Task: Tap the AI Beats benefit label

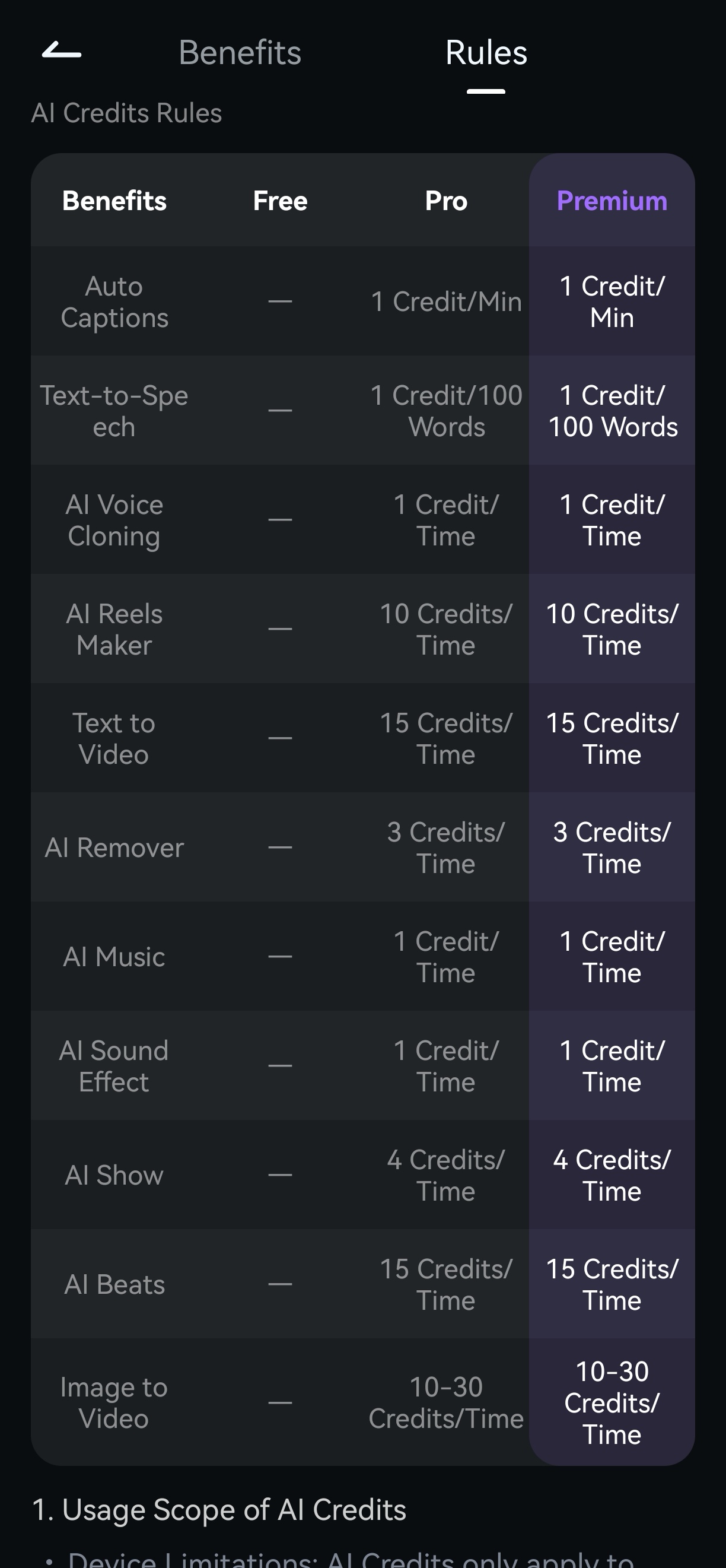Action: (x=114, y=1284)
